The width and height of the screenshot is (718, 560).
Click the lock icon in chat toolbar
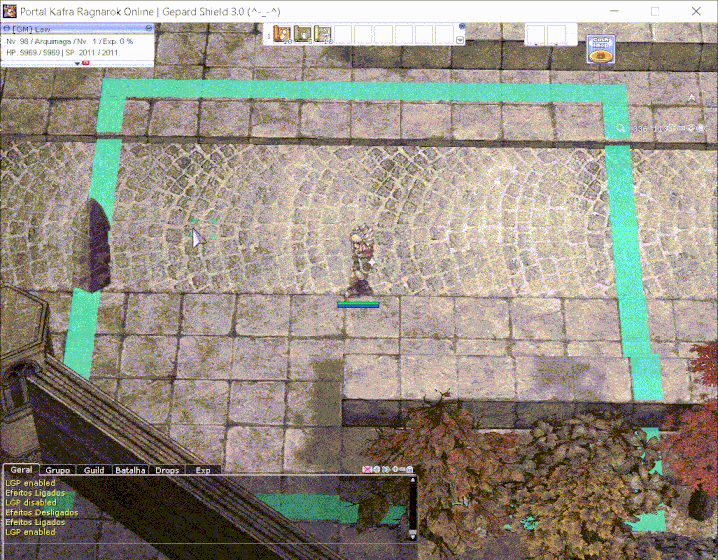(410, 469)
